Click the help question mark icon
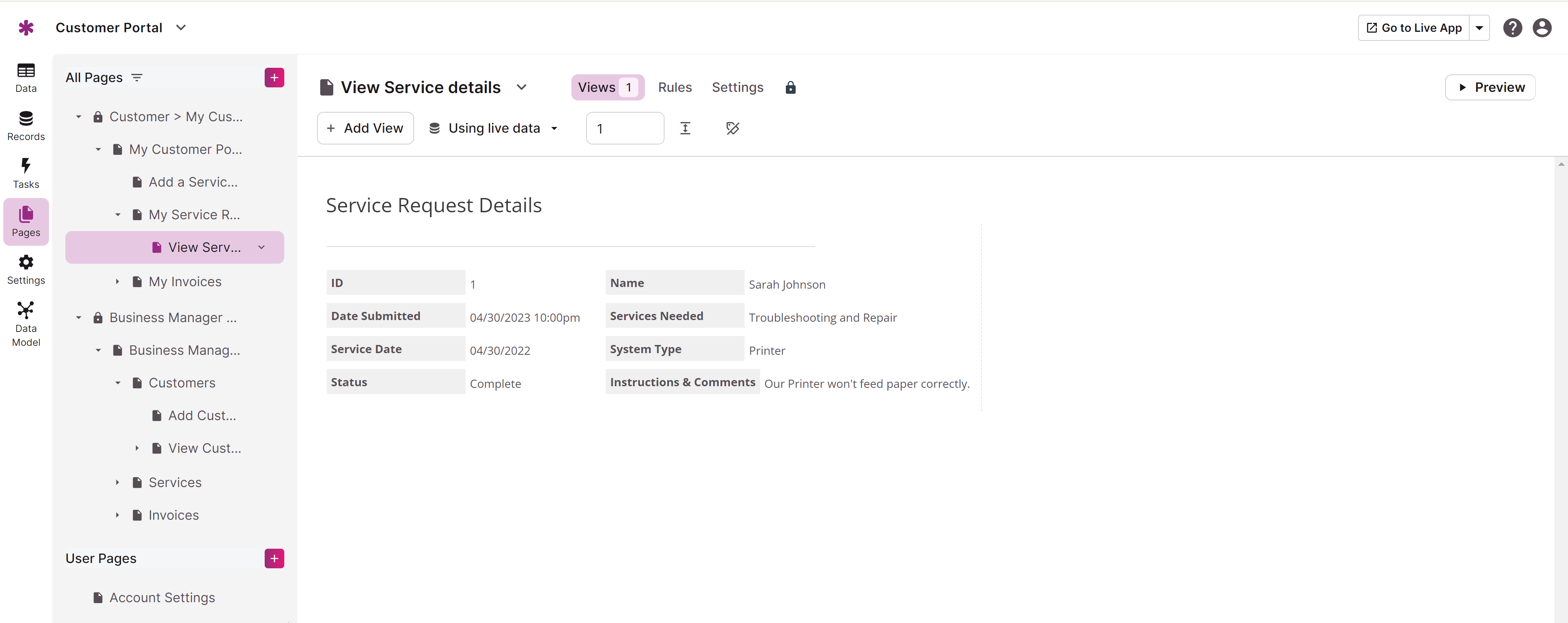 (x=1512, y=28)
